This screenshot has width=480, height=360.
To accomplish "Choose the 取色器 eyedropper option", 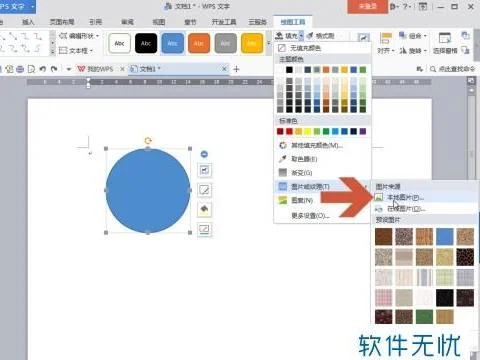I will click(x=322, y=159).
